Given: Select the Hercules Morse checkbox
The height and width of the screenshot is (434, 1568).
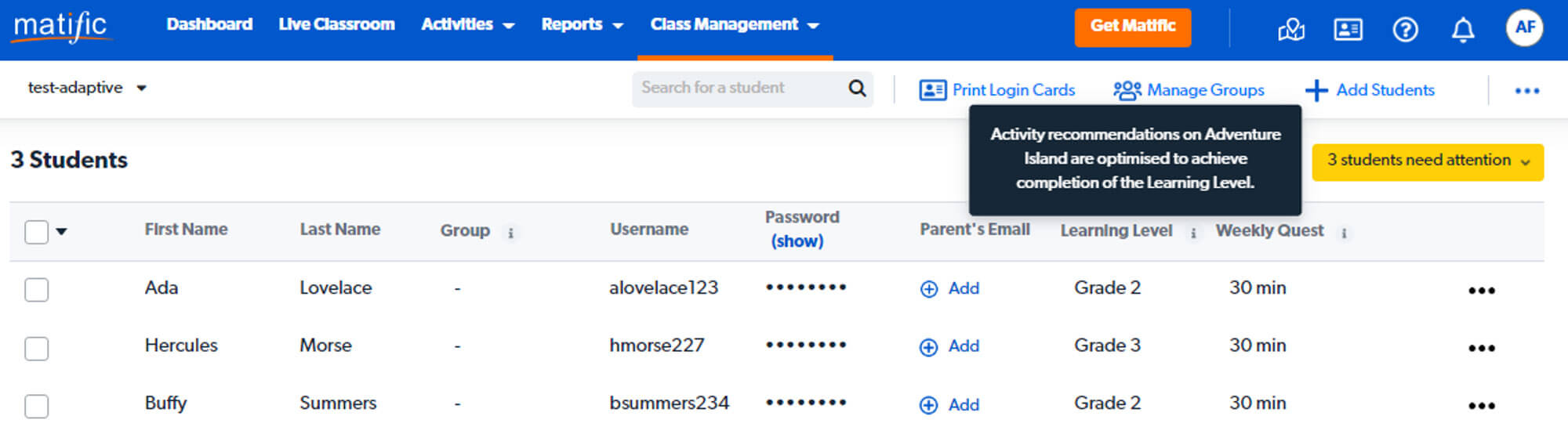Looking at the screenshot, I should [x=37, y=348].
